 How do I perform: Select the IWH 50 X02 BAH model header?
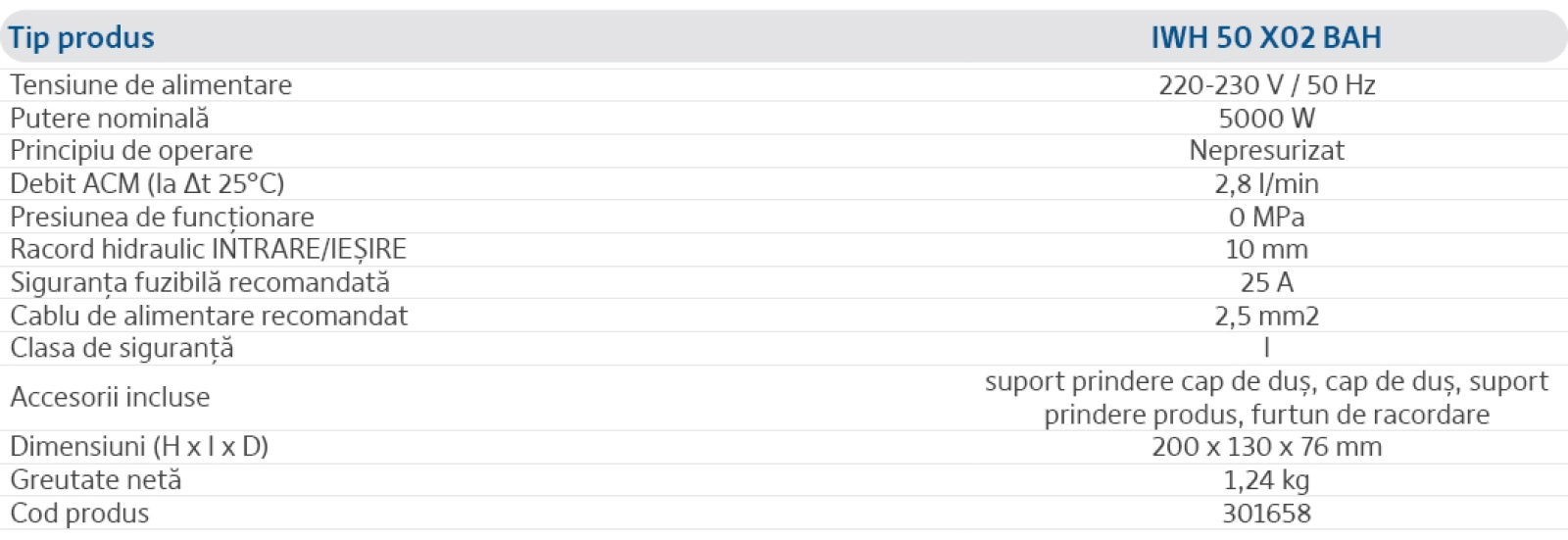[1266, 38]
